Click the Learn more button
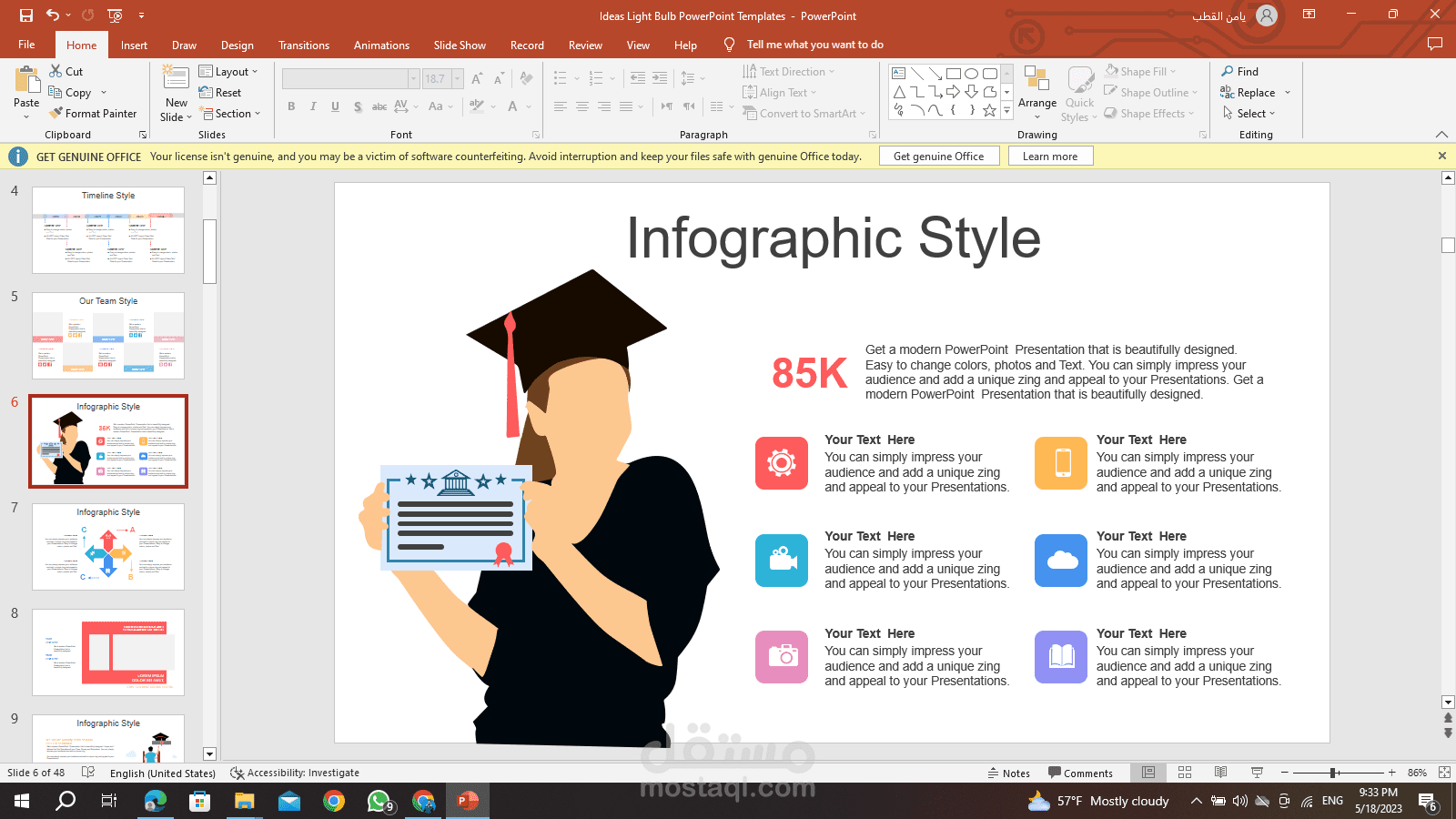1456x819 pixels. click(x=1049, y=157)
